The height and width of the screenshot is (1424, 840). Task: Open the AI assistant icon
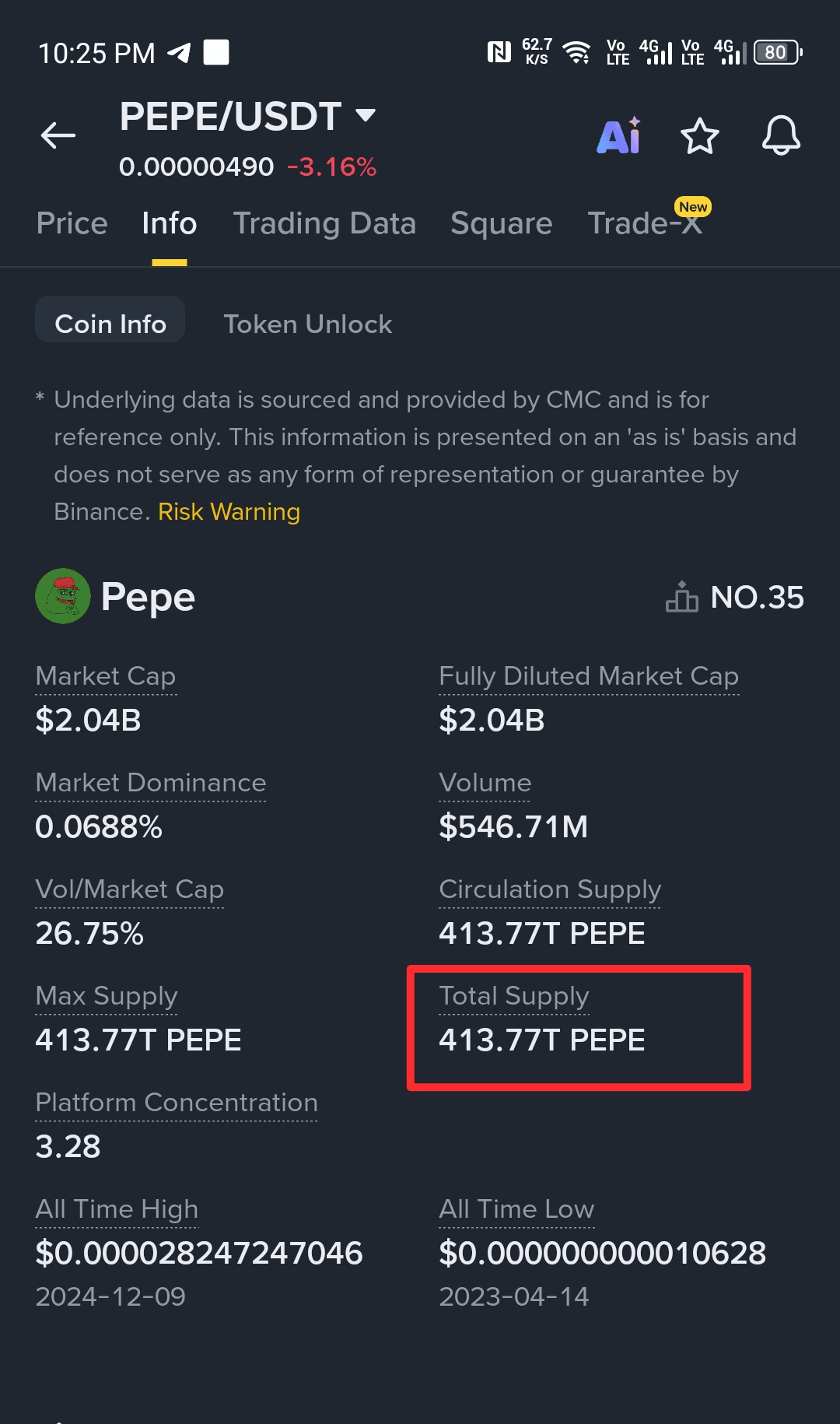click(x=619, y=136)
